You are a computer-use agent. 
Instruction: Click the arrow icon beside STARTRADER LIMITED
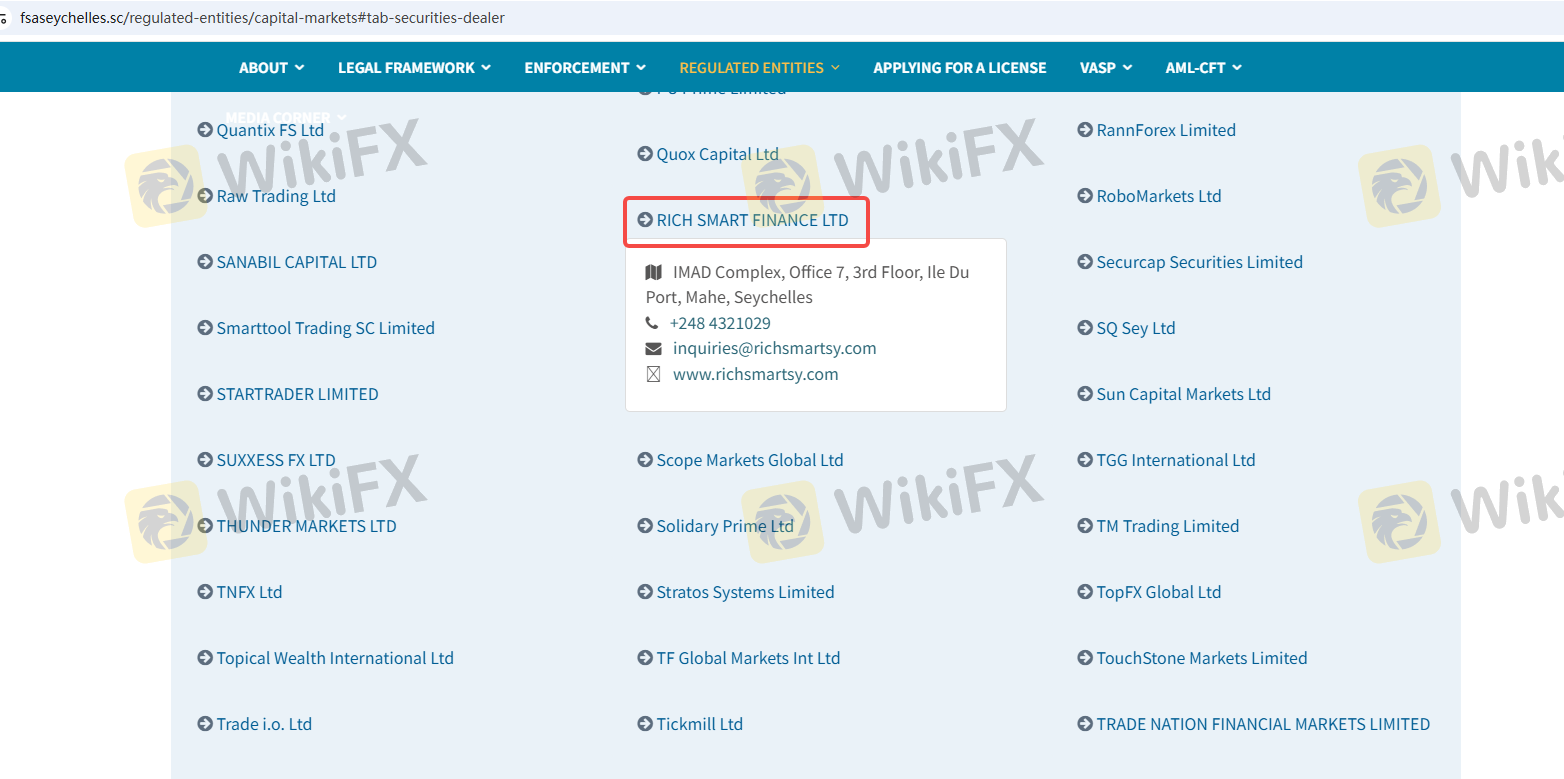click(x=205, y=394)
